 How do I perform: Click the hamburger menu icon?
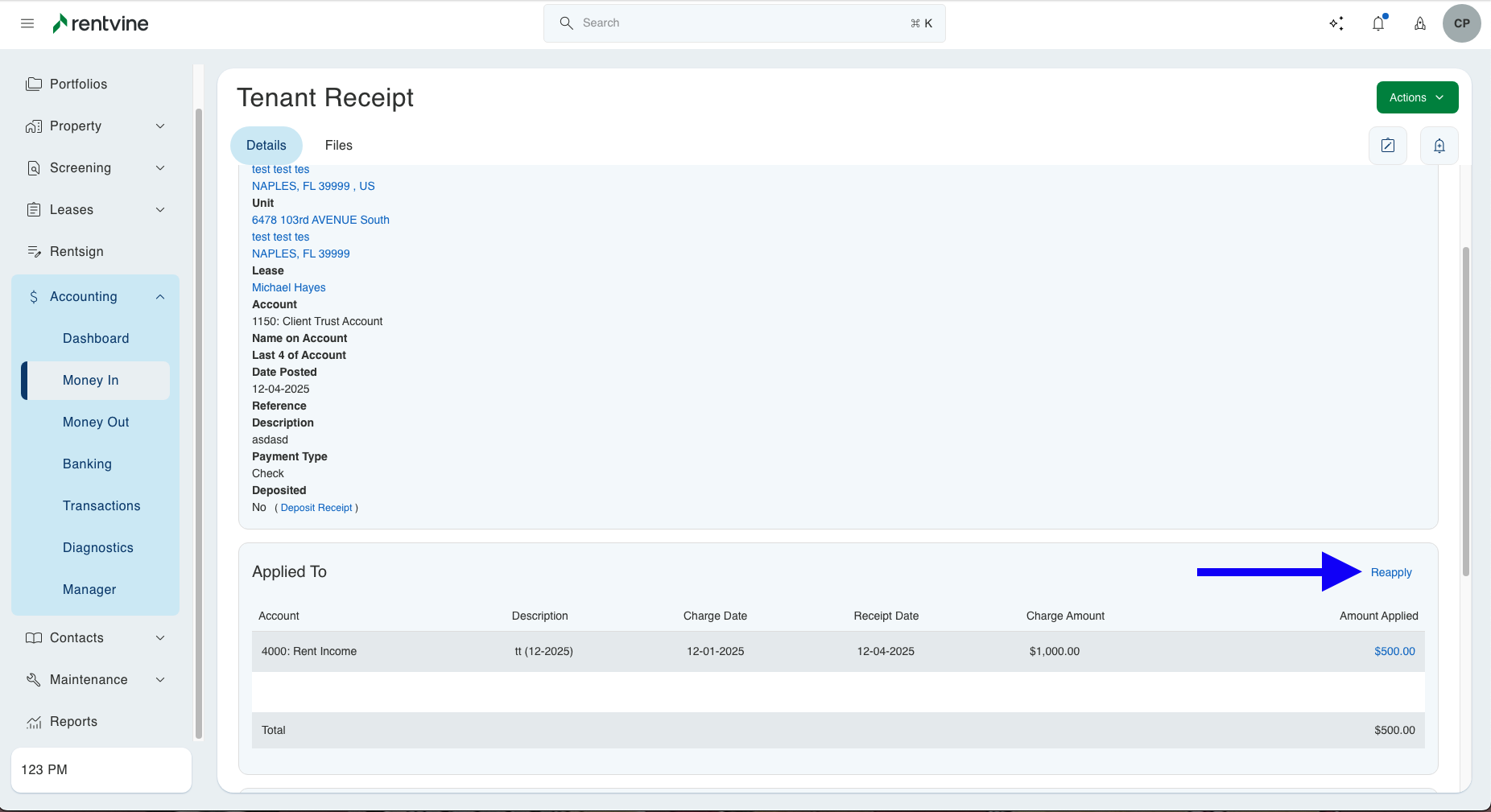coord(27,23)
